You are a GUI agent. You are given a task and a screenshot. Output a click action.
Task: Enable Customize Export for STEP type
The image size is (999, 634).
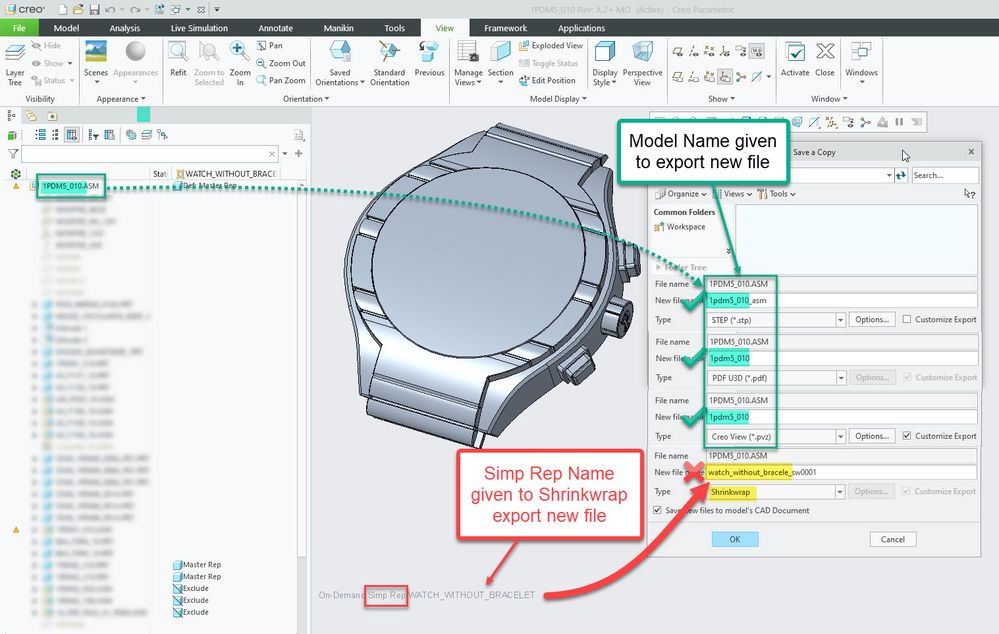(907, 319)
